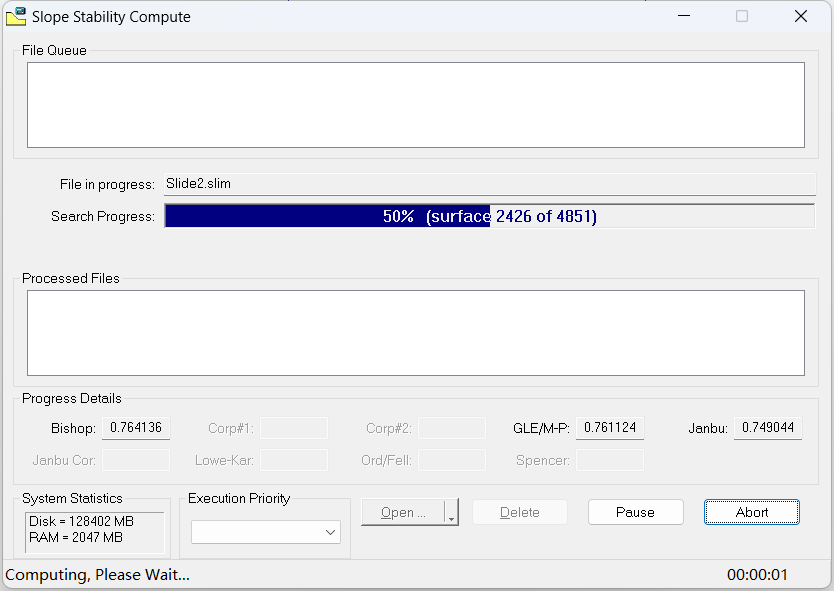Image resolution: width=834 pixels, height=591 pixels.
Task: Click inside the Processed Files list
Action: (415, 332)
